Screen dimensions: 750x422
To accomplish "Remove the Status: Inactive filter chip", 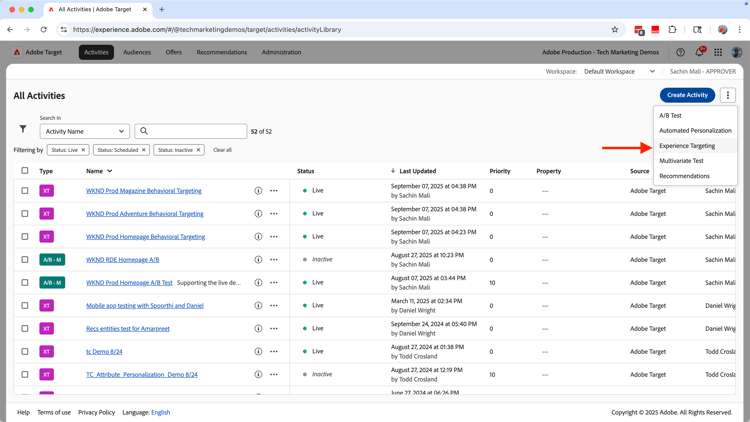I will (x=198, y=150).
